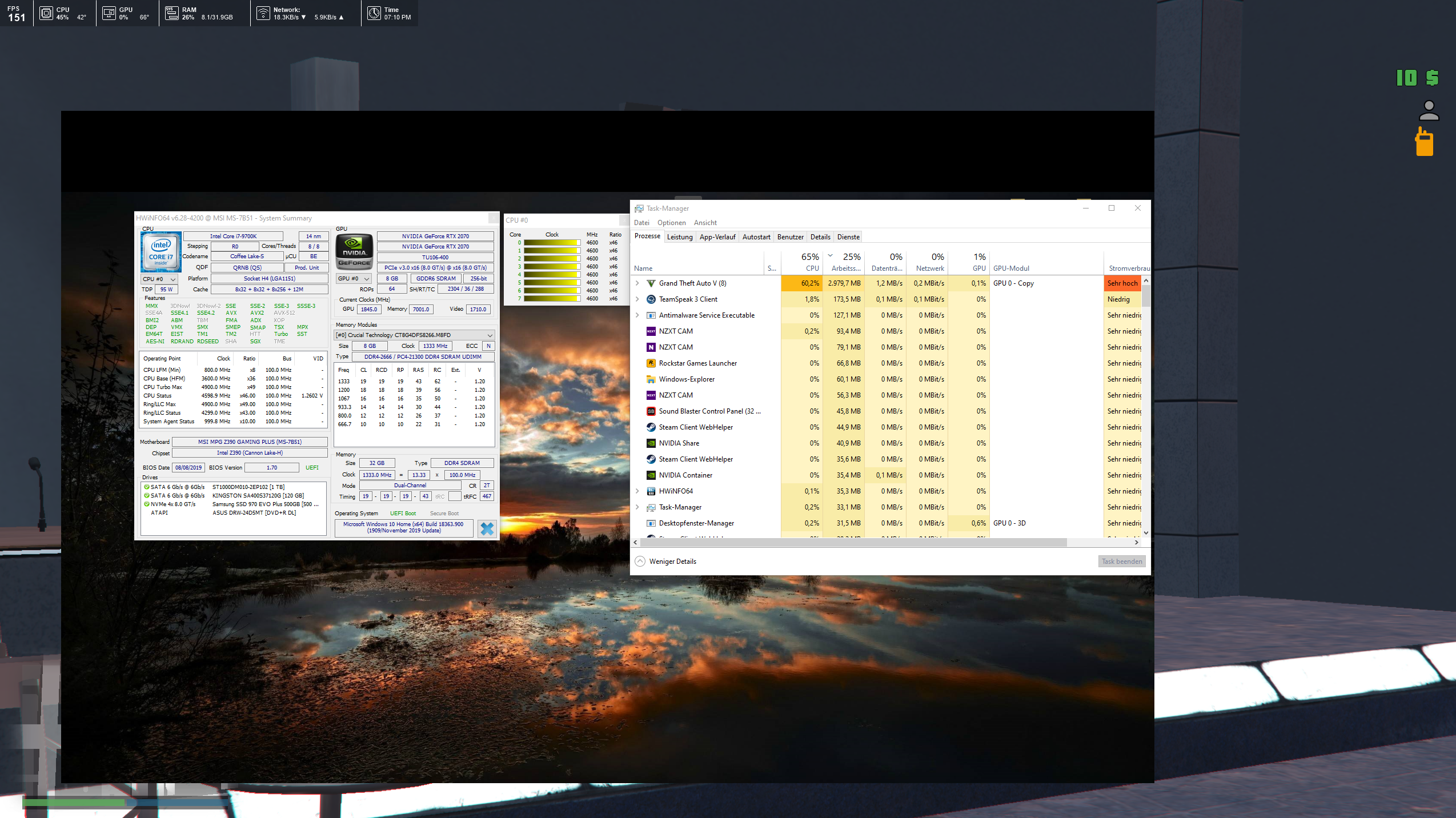
Task: Open the CPU #0 selector dropdown
Action: (159, 279)
